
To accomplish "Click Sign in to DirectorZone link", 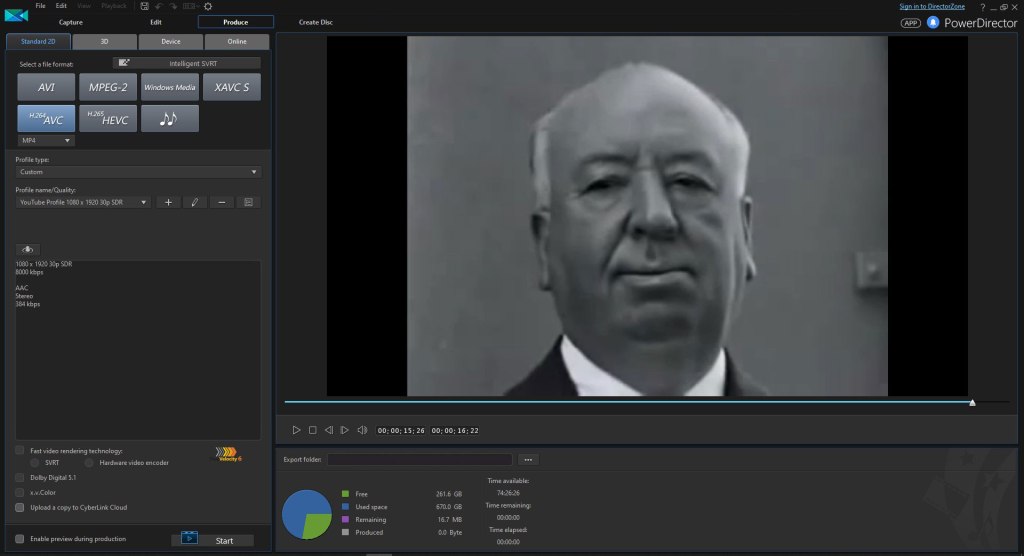I will pyautogui.click(x=934, y=6).
